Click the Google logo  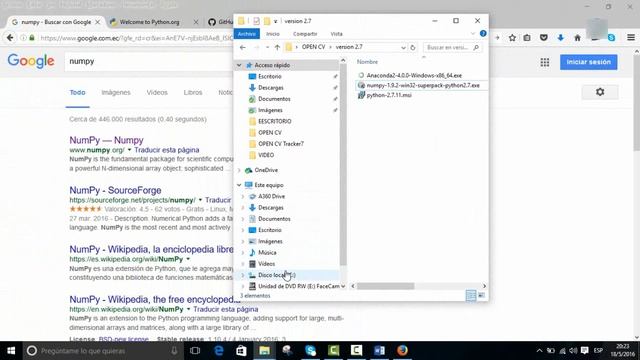pos(31,61)
